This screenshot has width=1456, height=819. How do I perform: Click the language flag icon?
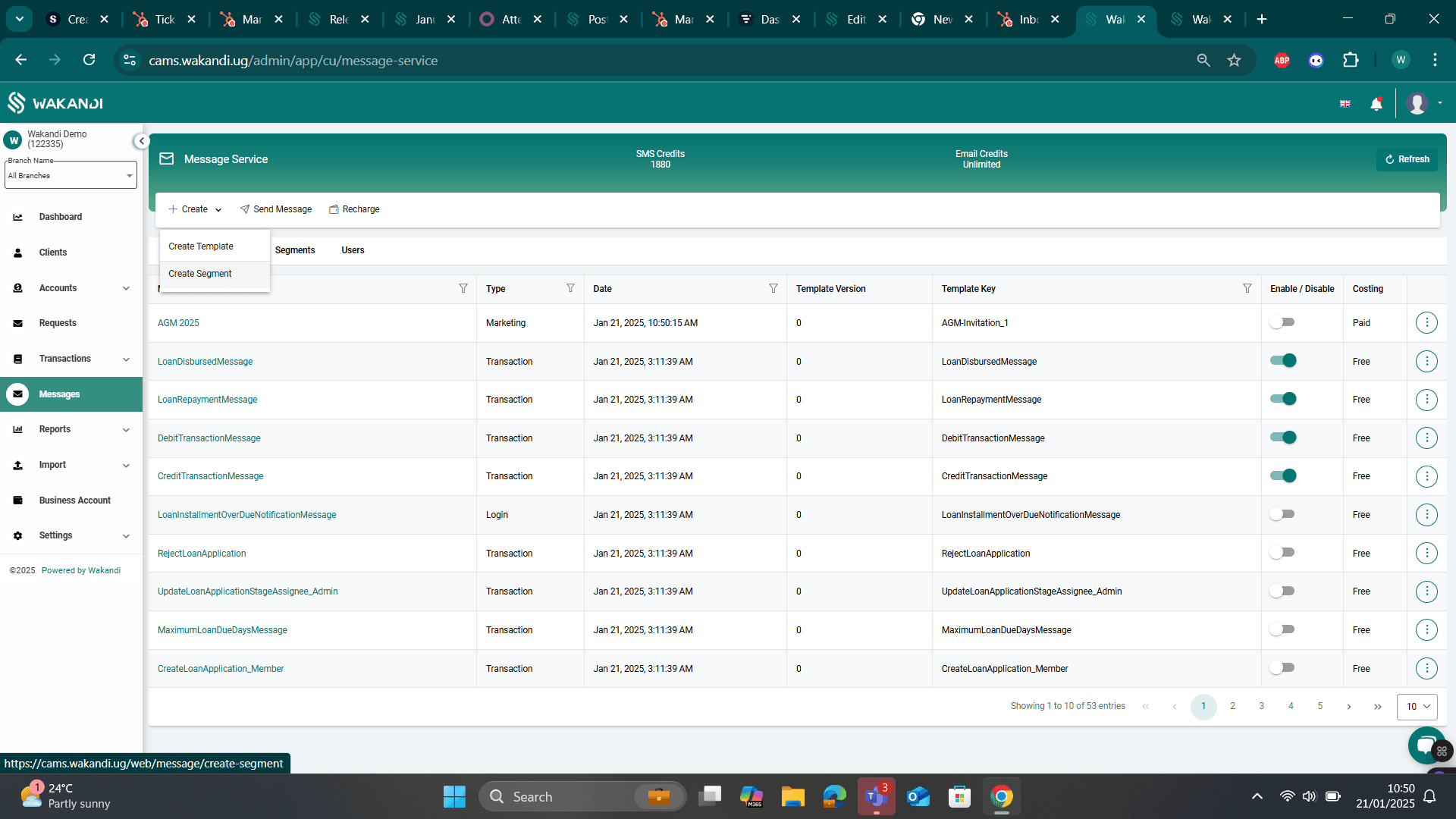(1345, 104)
